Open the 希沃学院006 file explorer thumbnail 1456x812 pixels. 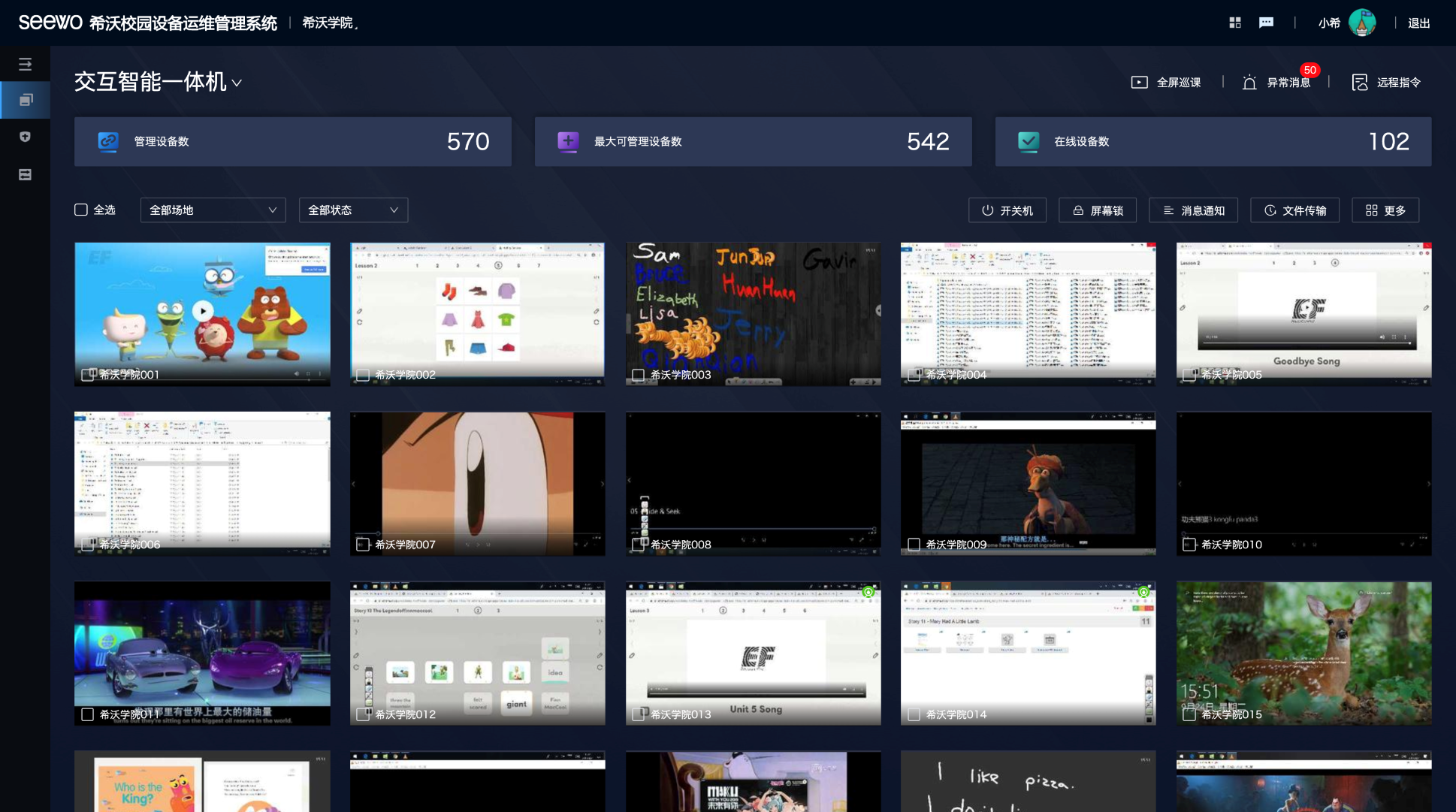202,484
